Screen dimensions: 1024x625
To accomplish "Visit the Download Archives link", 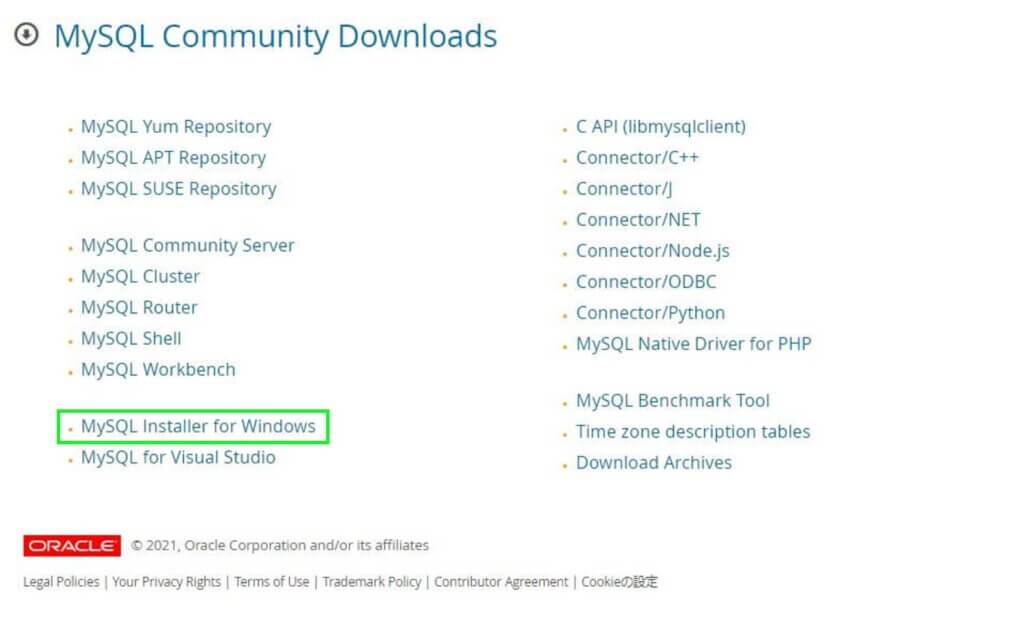I will 653,463.
